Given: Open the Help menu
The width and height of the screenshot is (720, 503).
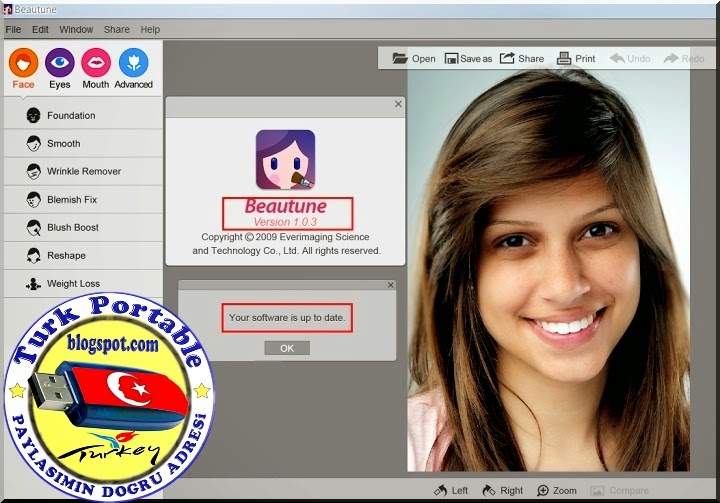Looking at the screenshot, I should (x=150, y=29).
